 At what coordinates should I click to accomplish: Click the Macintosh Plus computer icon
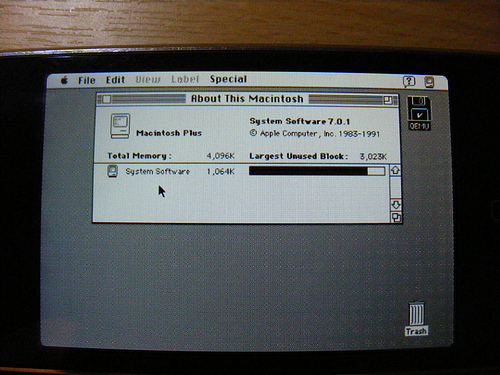coord(120,126)
